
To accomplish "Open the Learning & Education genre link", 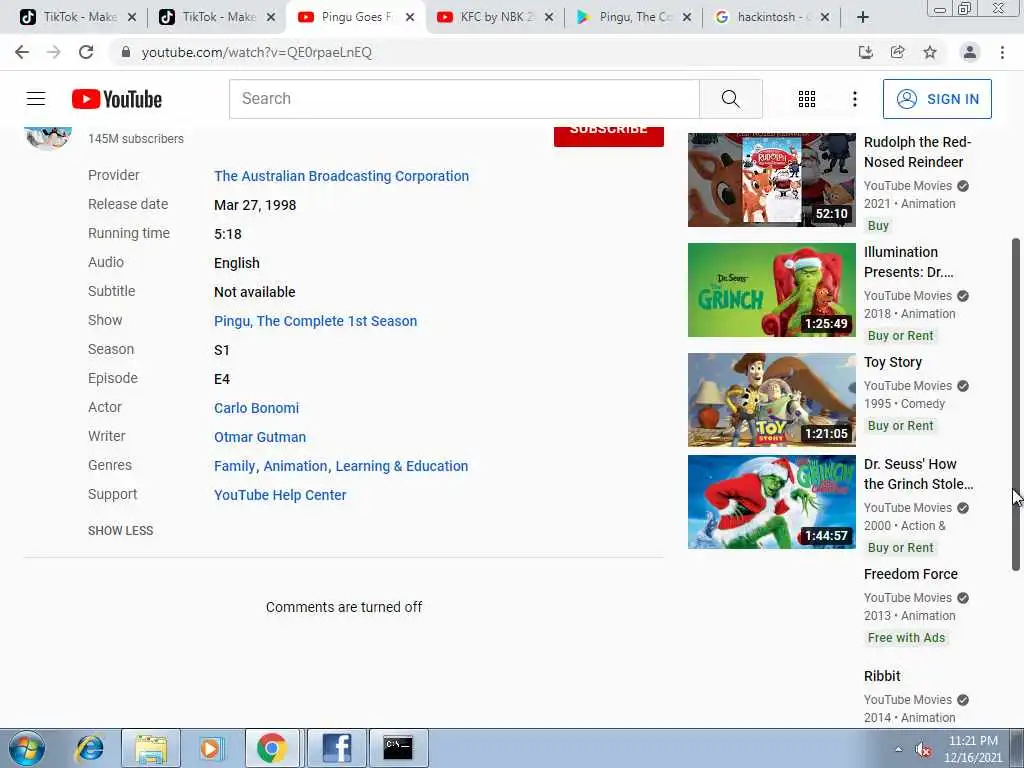I will (x=402, y=466).
